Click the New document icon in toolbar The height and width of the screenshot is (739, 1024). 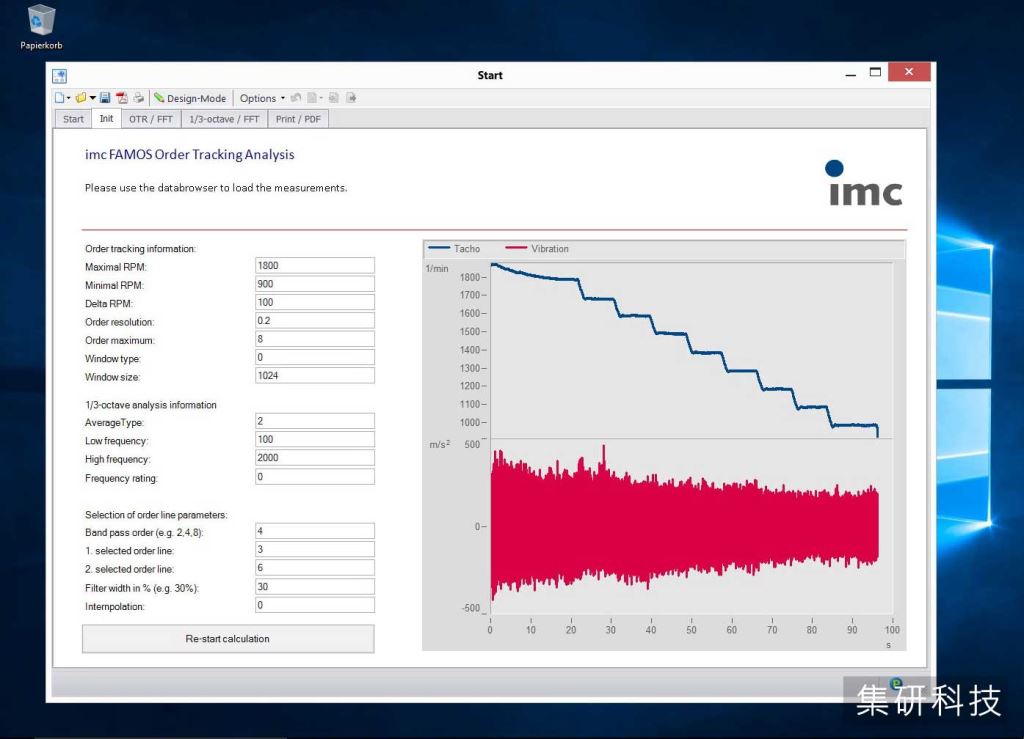coord(59,98)
